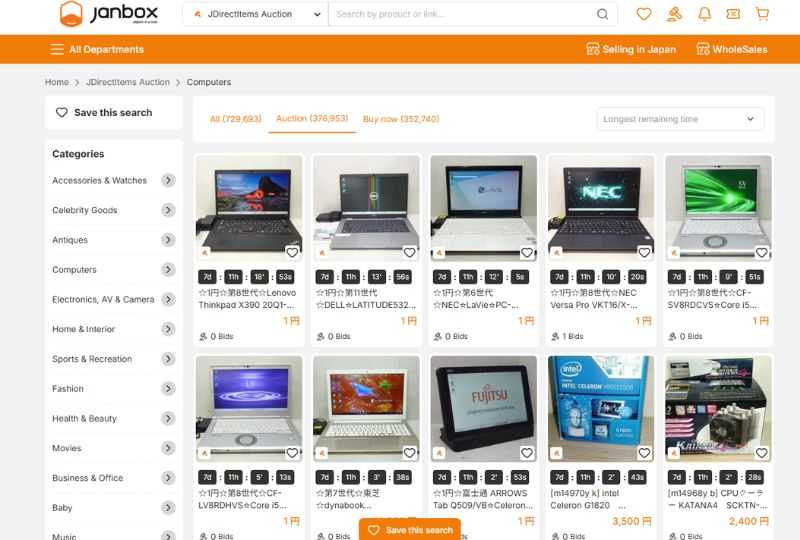Viewport: 800px width, 540px height.
Task: Favorite the NEC LaVie listing
Action: point(527,252)
